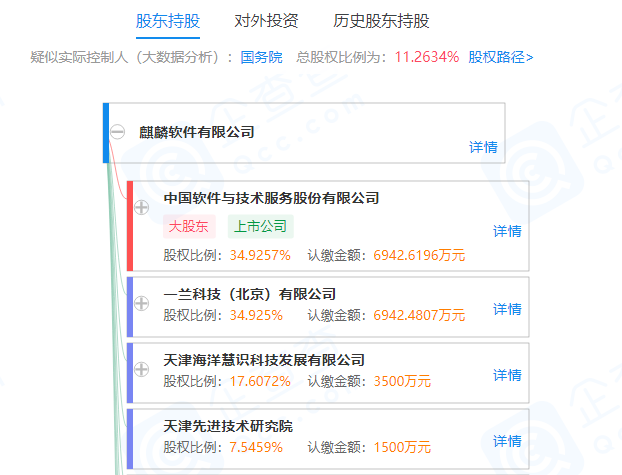Image resolution: width=622 pixels, height=475 pixels.
Task: Open the 国务院 controller link
Action: 261,58
